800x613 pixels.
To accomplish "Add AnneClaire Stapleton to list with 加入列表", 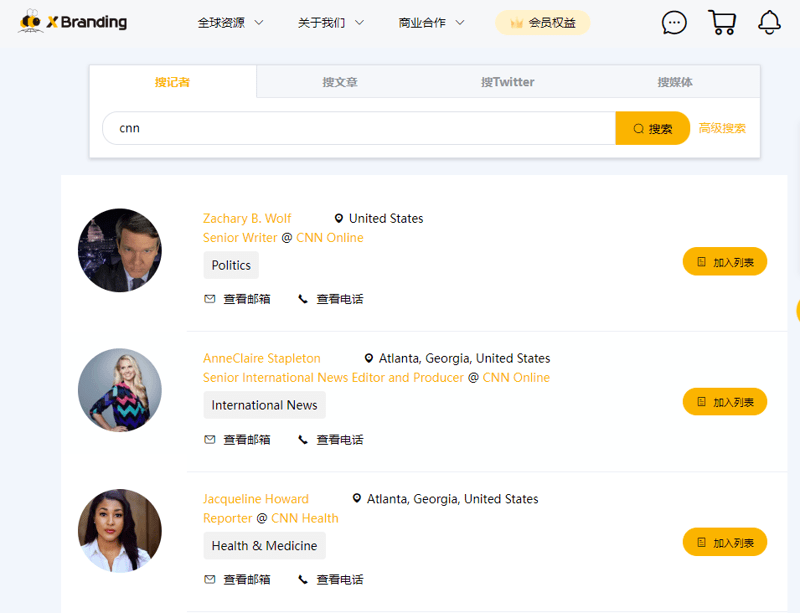I will coord(724,402).
